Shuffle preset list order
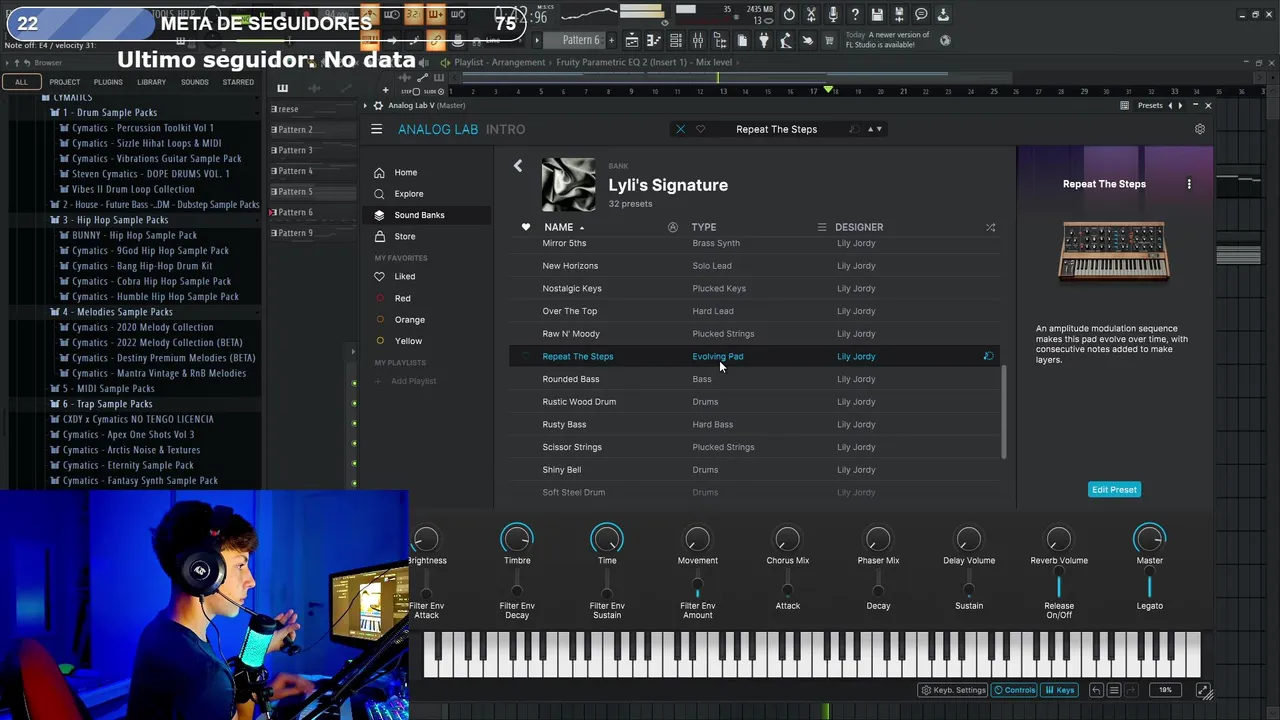 pos(990,227)
